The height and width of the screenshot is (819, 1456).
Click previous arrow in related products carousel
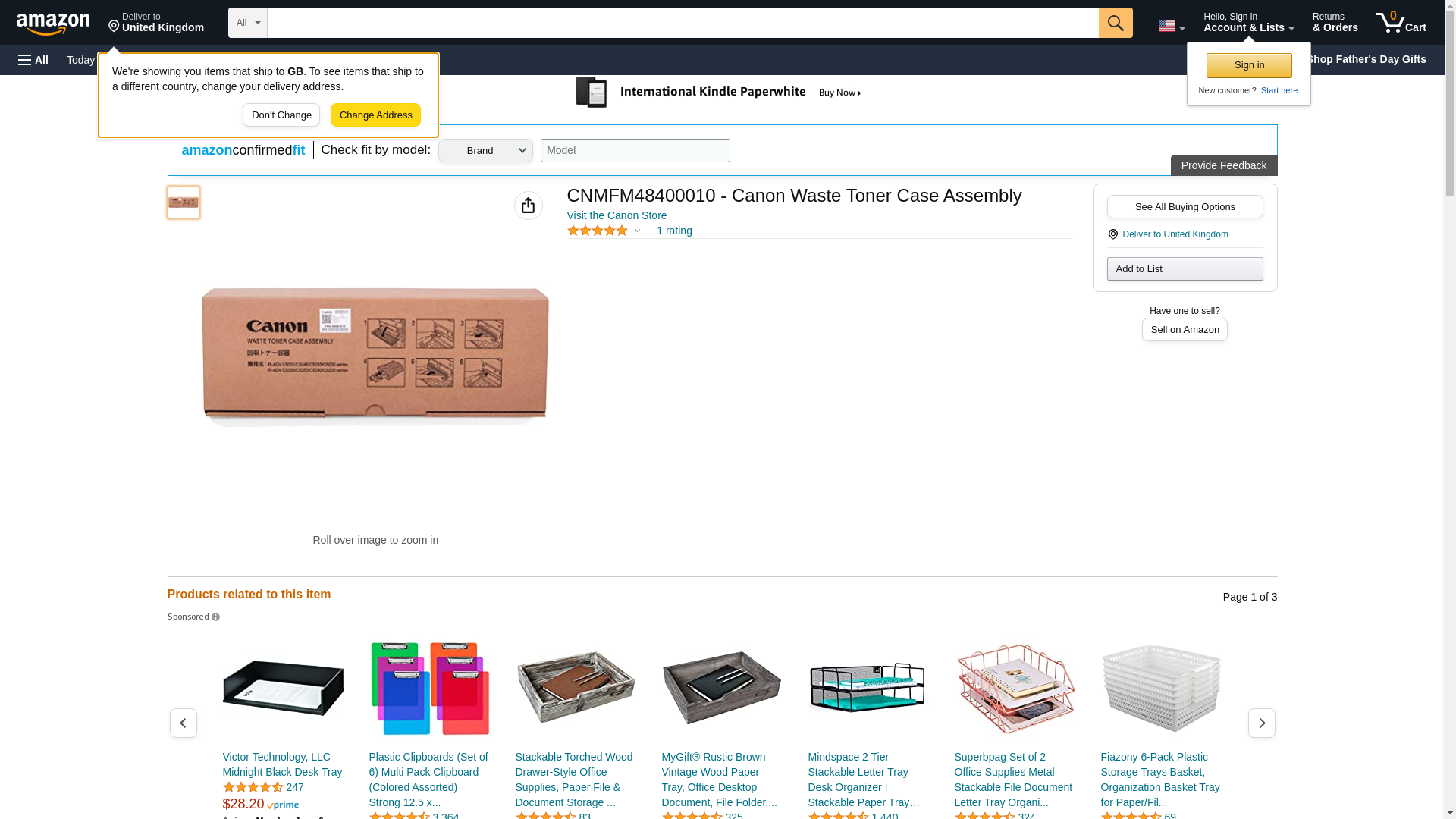[x=183, y=723]
